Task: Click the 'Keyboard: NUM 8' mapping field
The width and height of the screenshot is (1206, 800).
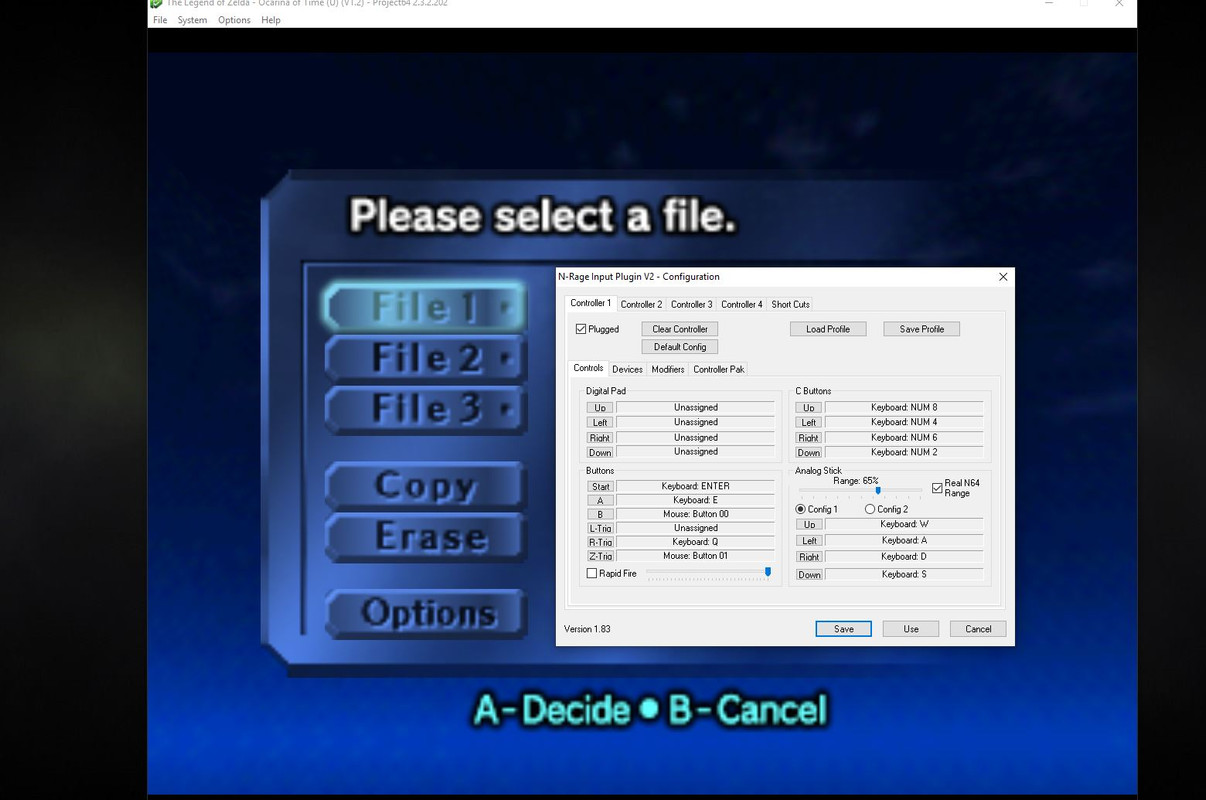Action: tap(904, 408)
